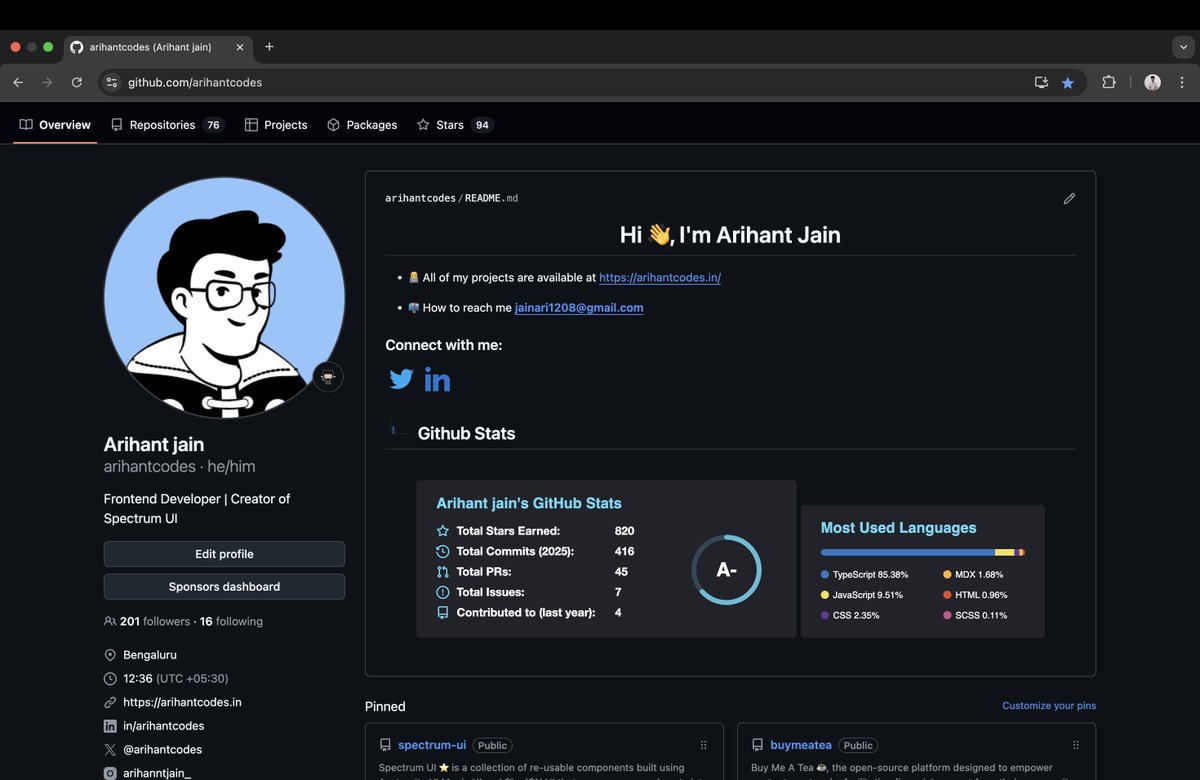The width and height of the screenshot is (1200, 780).
Task: Open the Sponsors dashboard button
Action: tap(224, 587)
